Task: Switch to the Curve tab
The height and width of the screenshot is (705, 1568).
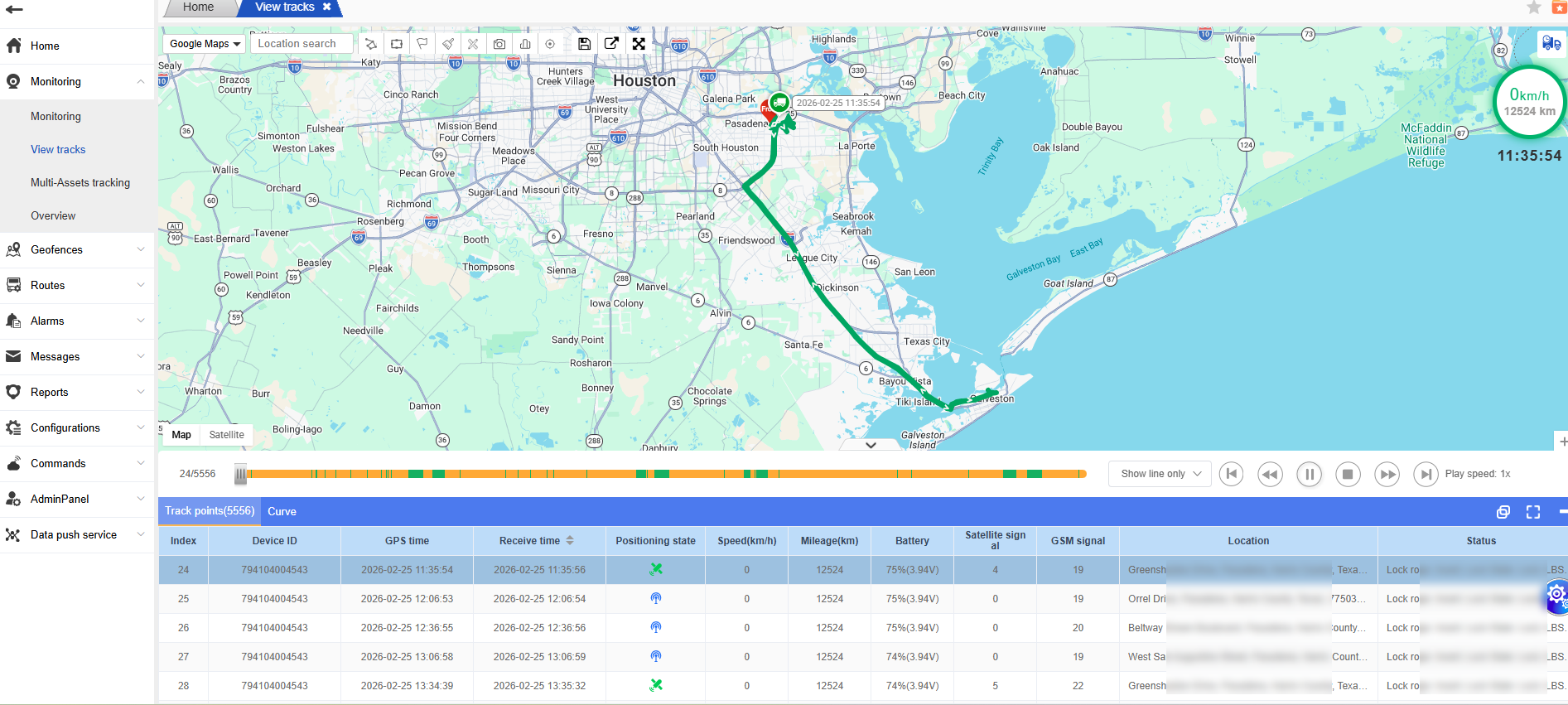Action: (x=282, y=511)
